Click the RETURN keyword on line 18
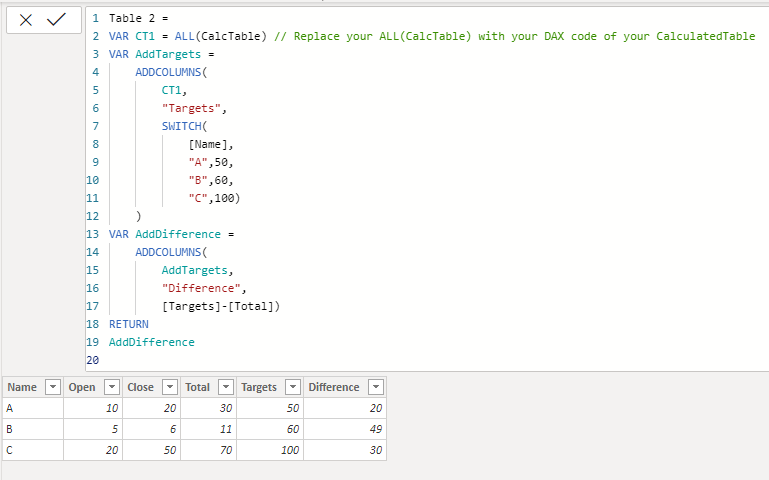The image size is (769, 480). pos(128,325)
